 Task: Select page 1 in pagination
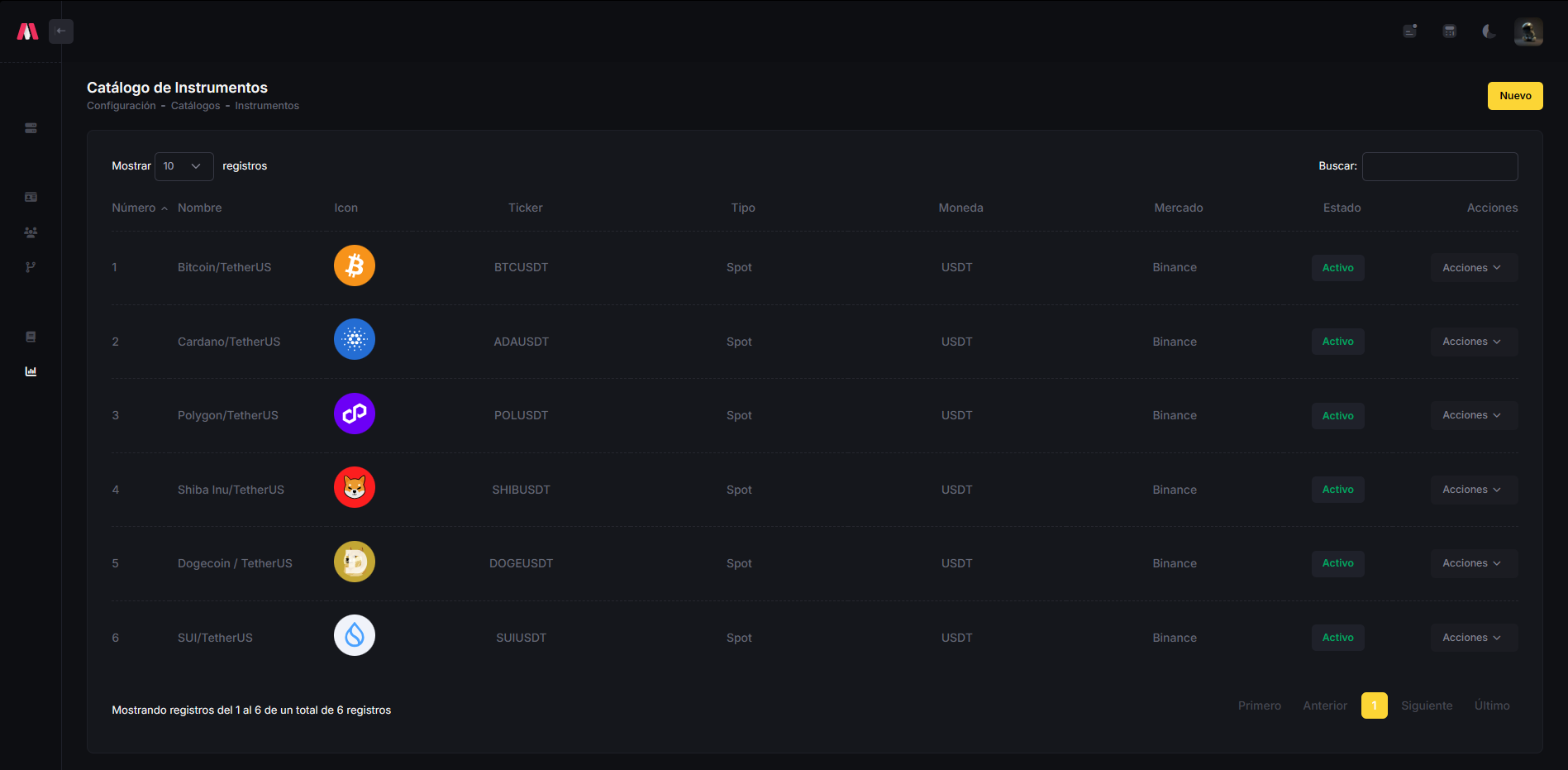tap(1374, 705)
